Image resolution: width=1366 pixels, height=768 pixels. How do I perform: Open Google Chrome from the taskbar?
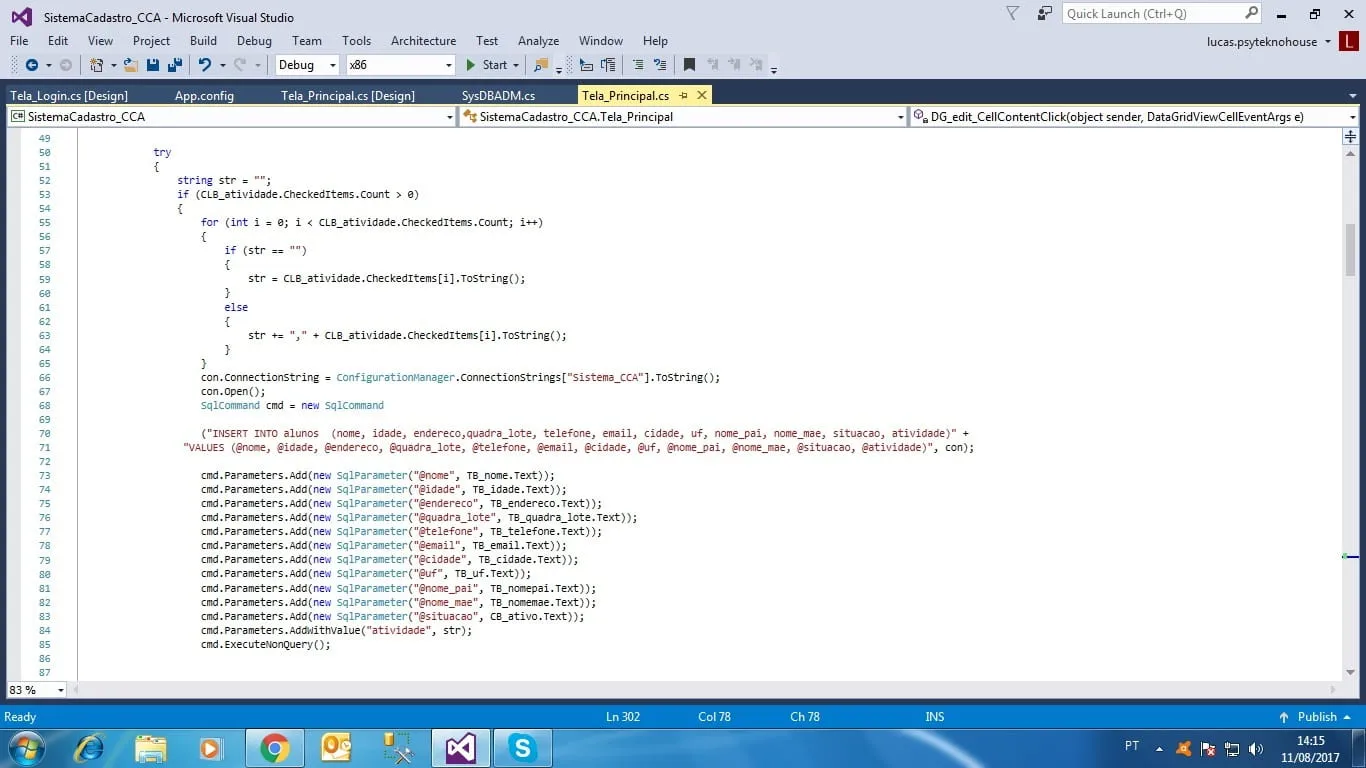[x=274, y=747]
